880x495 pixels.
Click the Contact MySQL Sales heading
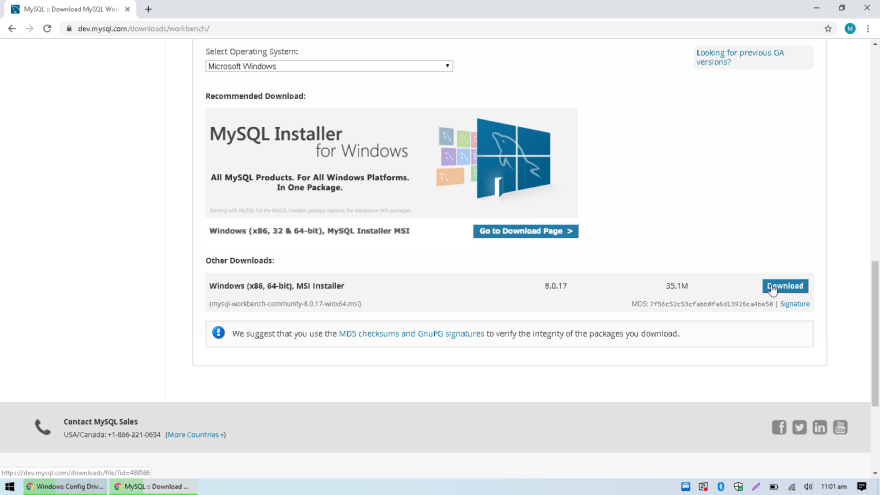(100, 421)
